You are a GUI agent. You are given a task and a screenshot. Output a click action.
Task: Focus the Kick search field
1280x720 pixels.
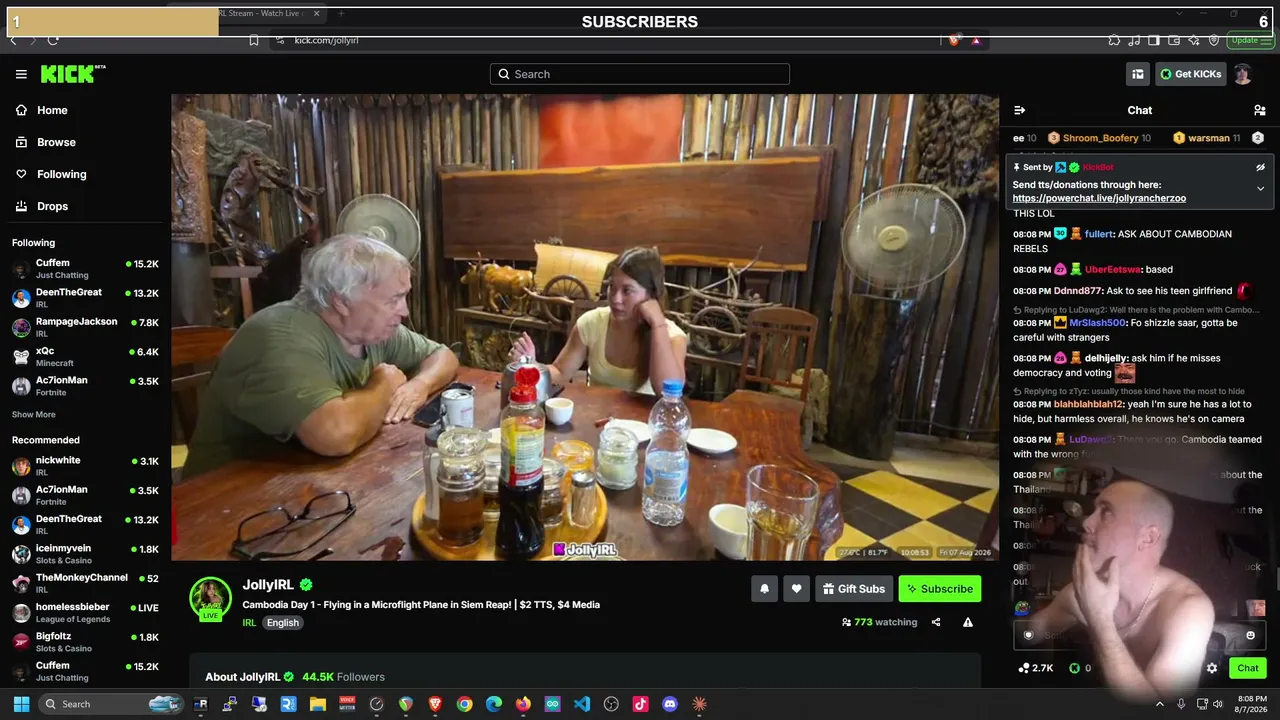[x=640, y=74]
